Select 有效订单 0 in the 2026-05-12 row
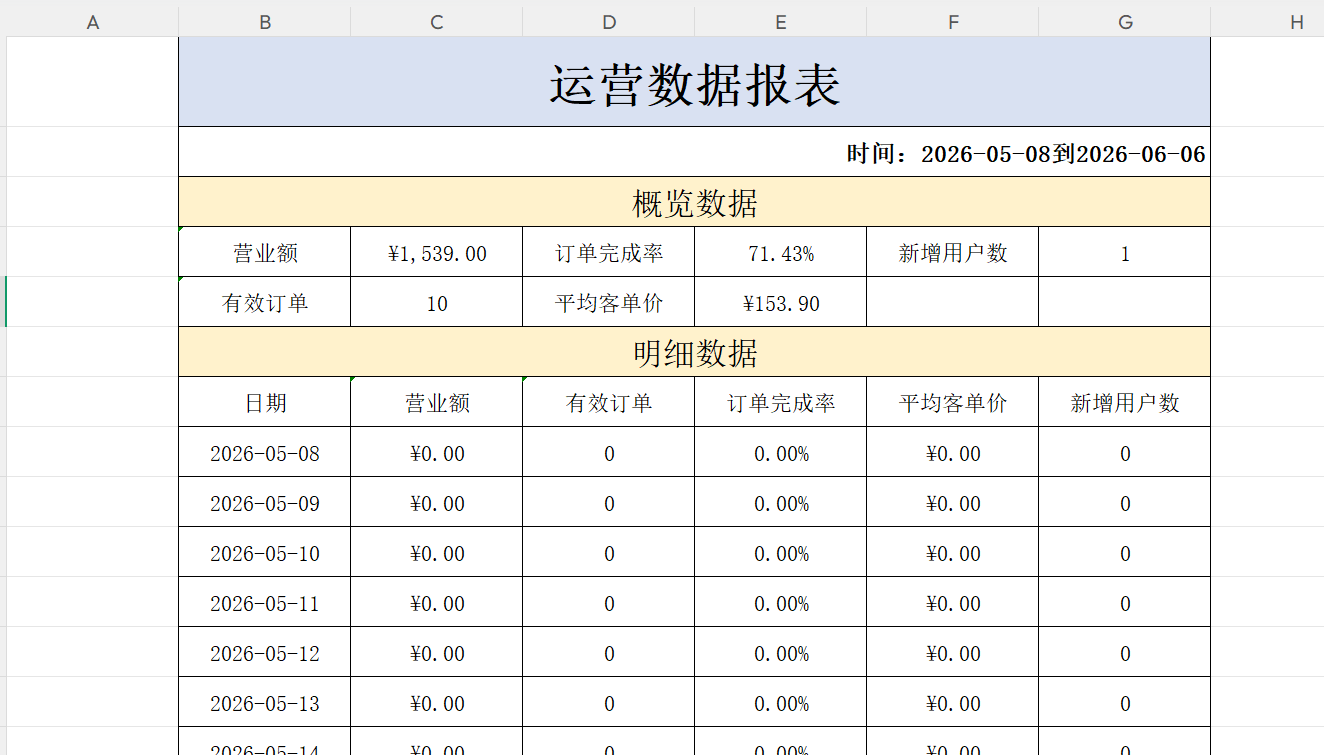 609,652
